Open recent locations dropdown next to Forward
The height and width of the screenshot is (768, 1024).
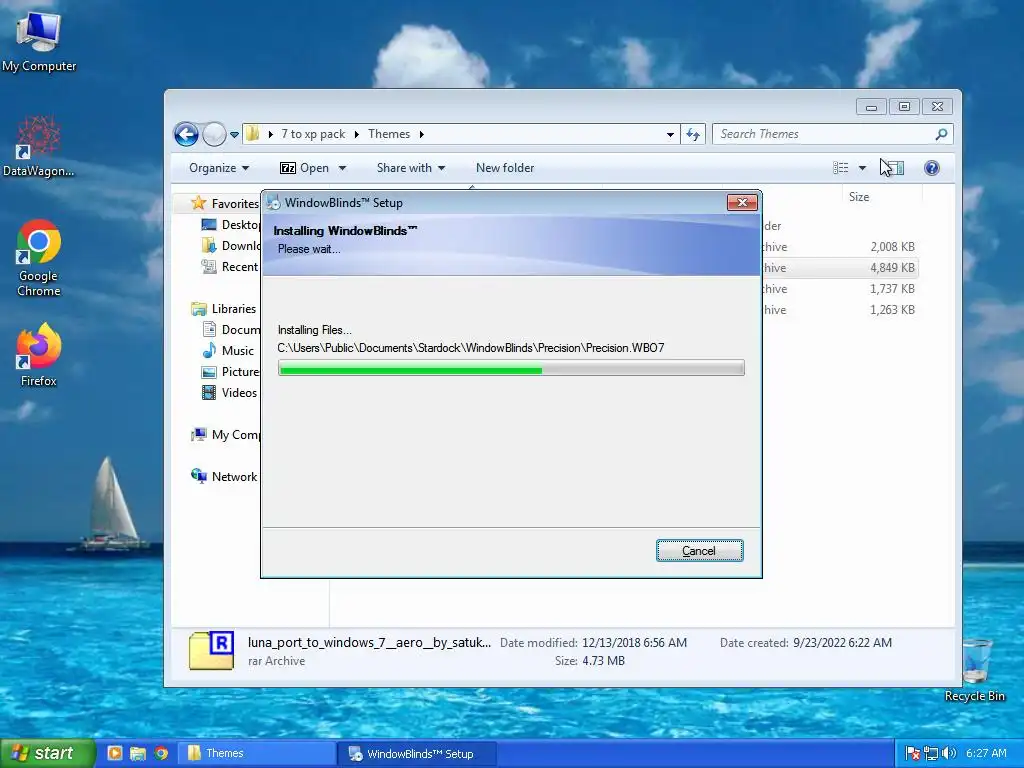(x=234, y=135)
